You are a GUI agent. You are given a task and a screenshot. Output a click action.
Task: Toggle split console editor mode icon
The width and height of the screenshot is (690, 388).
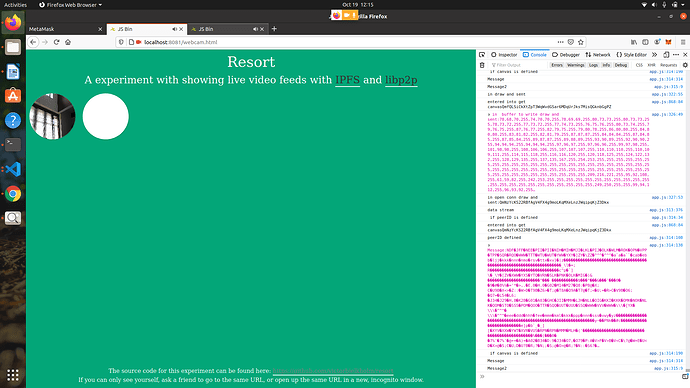[x=685, y=377]
